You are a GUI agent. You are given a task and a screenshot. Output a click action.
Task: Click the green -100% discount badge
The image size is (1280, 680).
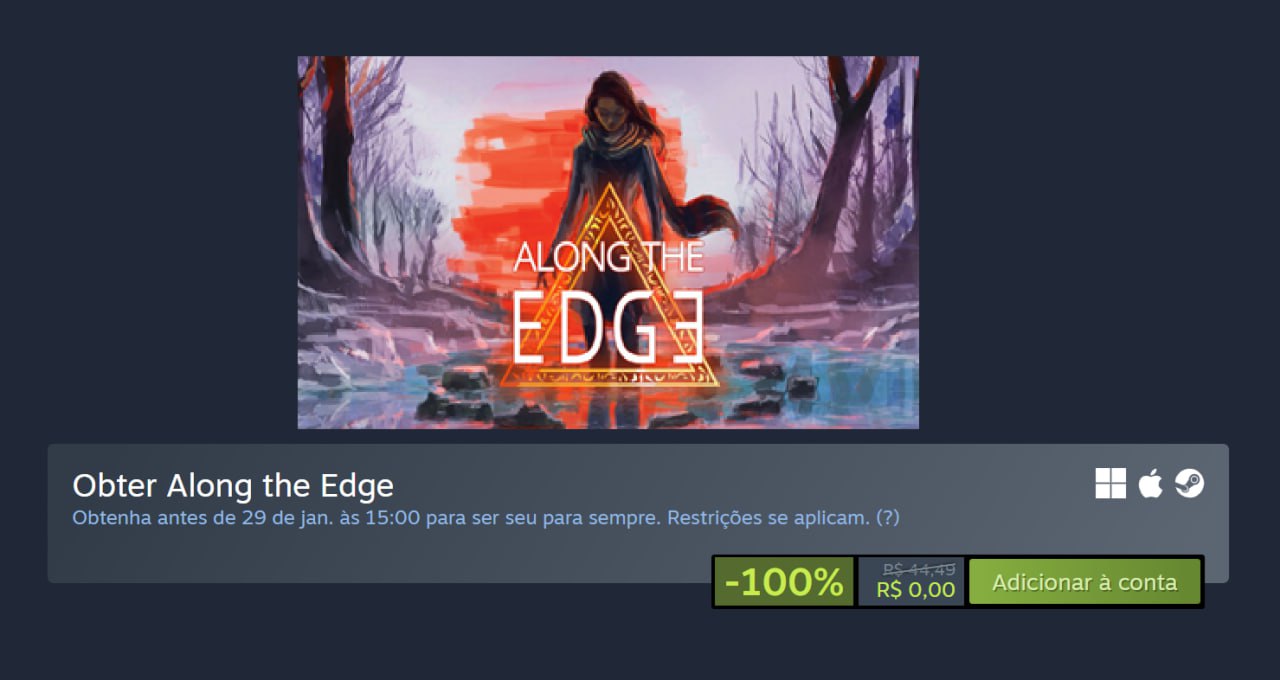point(784,582)
